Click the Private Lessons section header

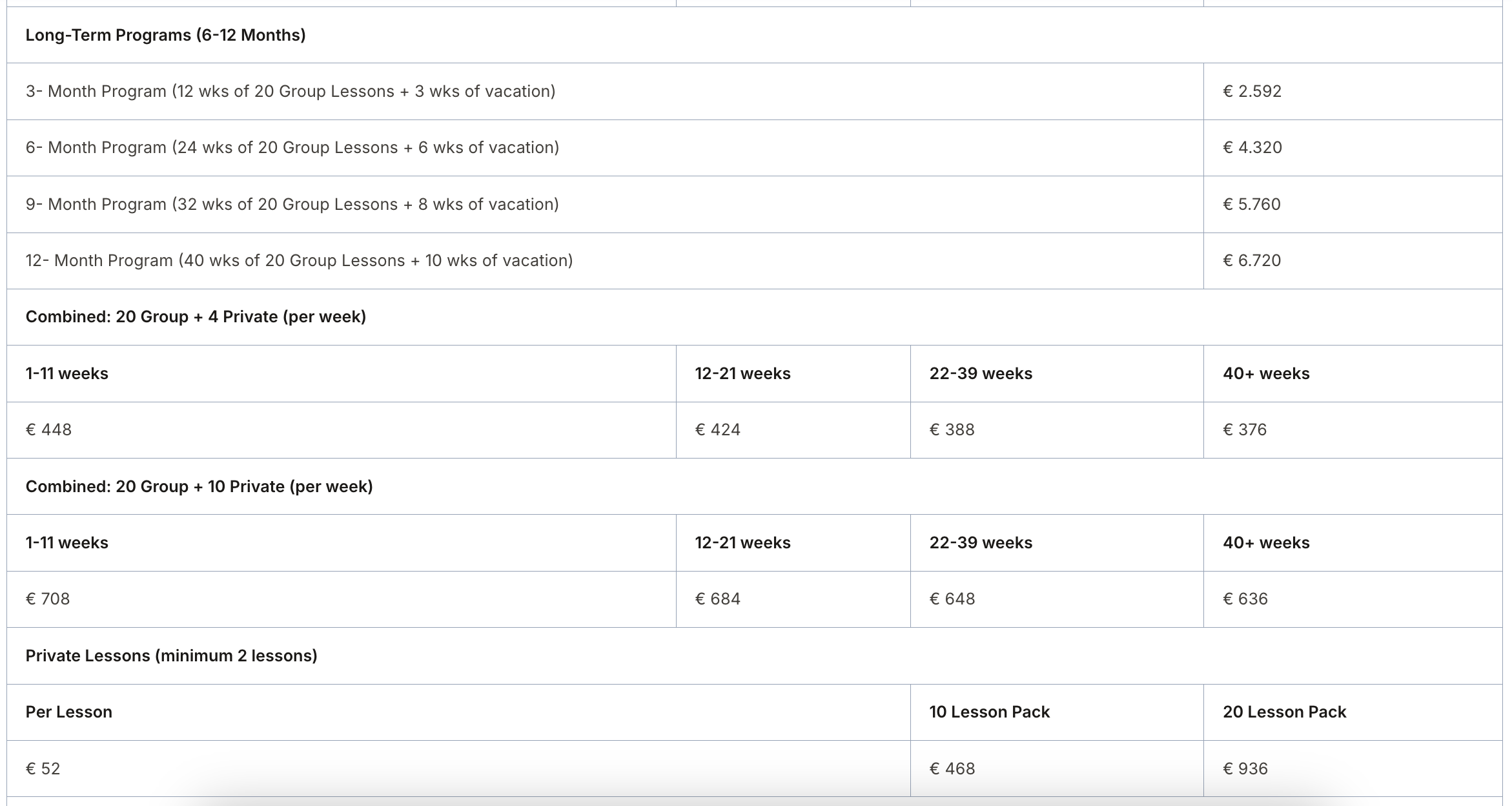[x=170, y=656]
